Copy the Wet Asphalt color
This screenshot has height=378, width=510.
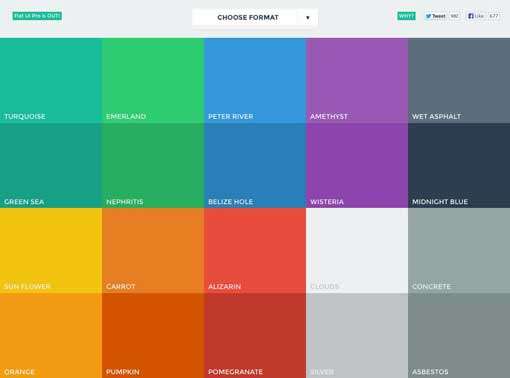click(x=459, y=81)
